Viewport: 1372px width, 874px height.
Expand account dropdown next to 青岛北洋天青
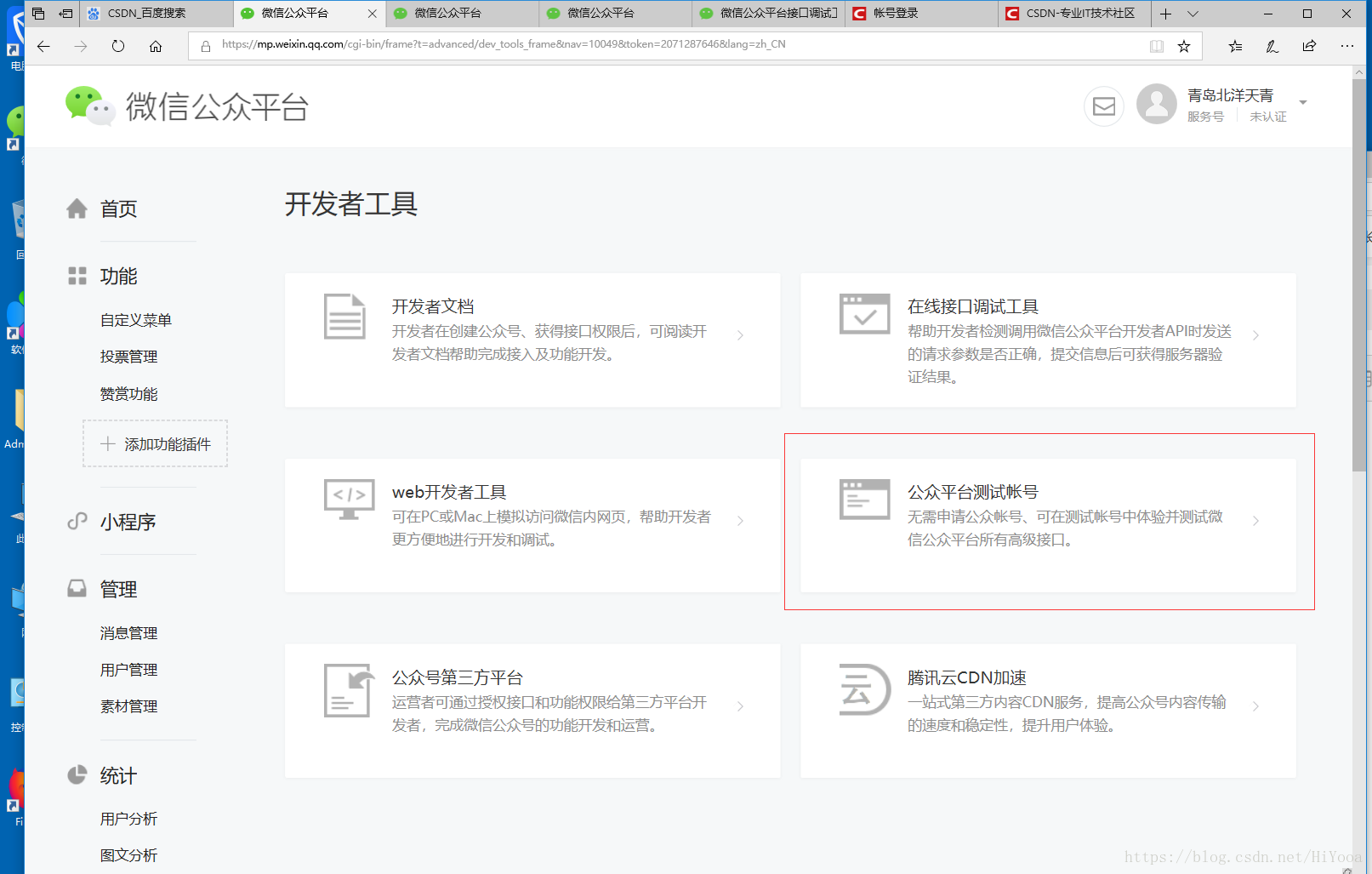[x=1303, y=103]
